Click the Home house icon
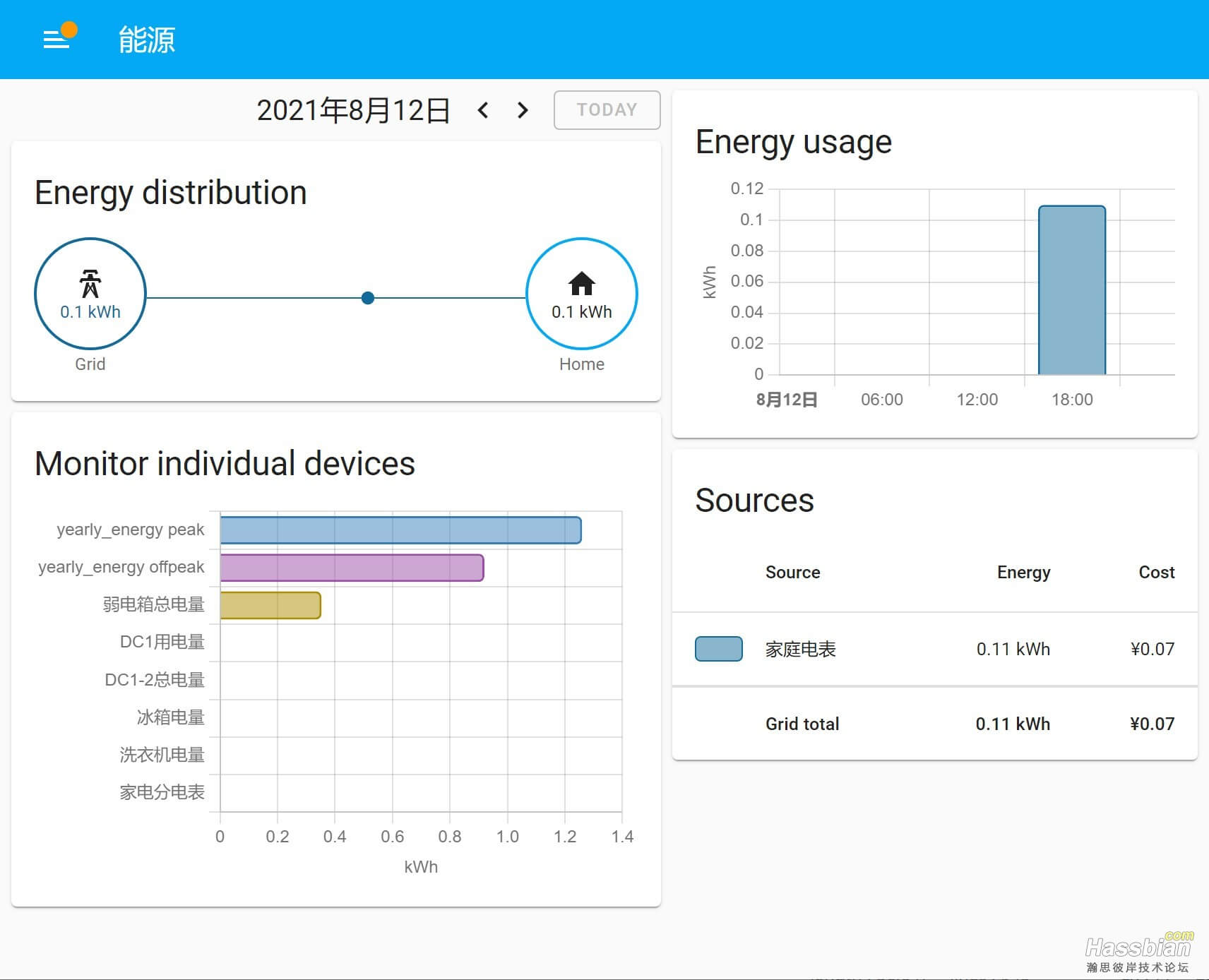This screenshot has height=980, width=1209. [582, 283]
